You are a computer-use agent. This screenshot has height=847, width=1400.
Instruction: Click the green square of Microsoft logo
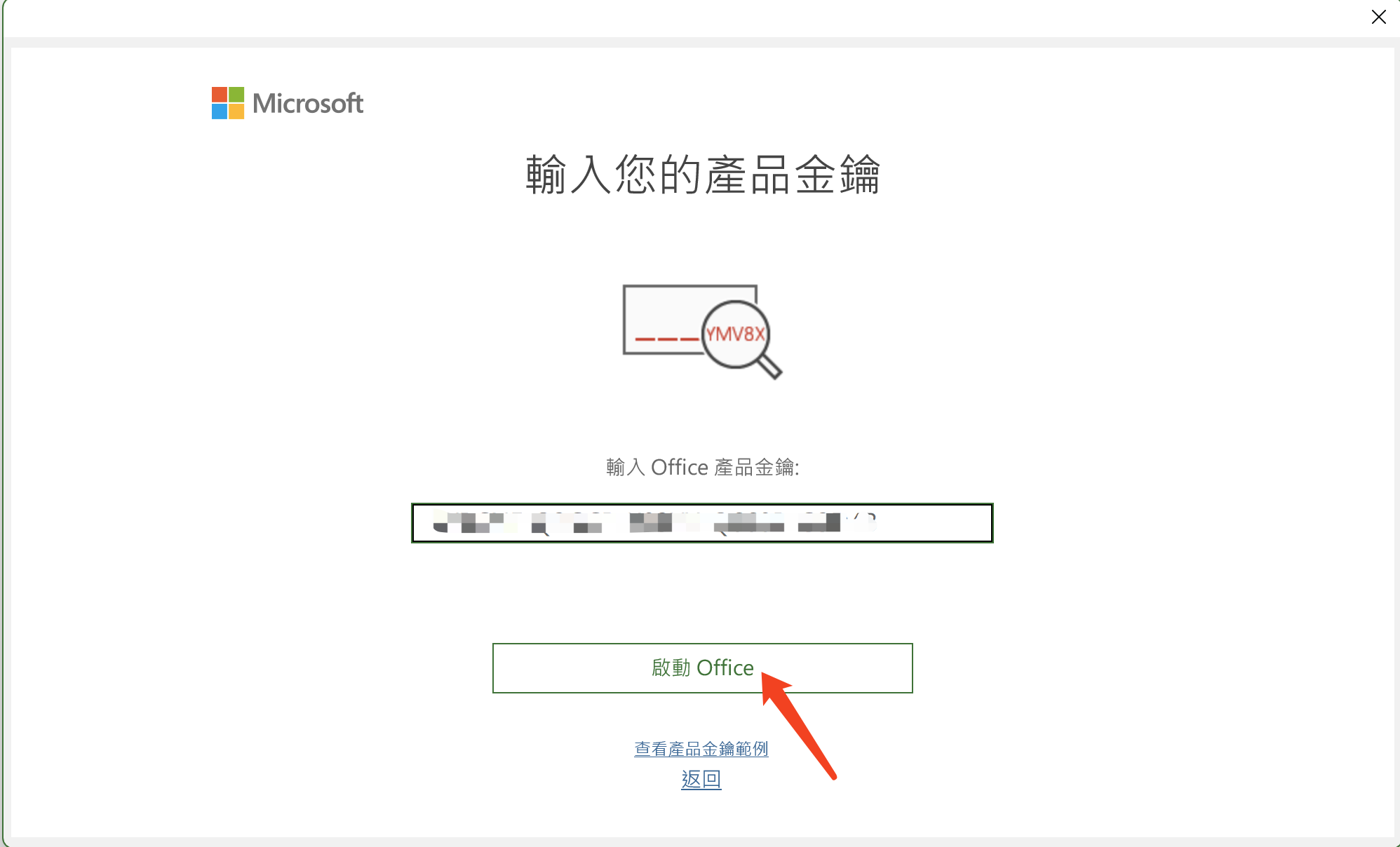click(x=236, y=95)
